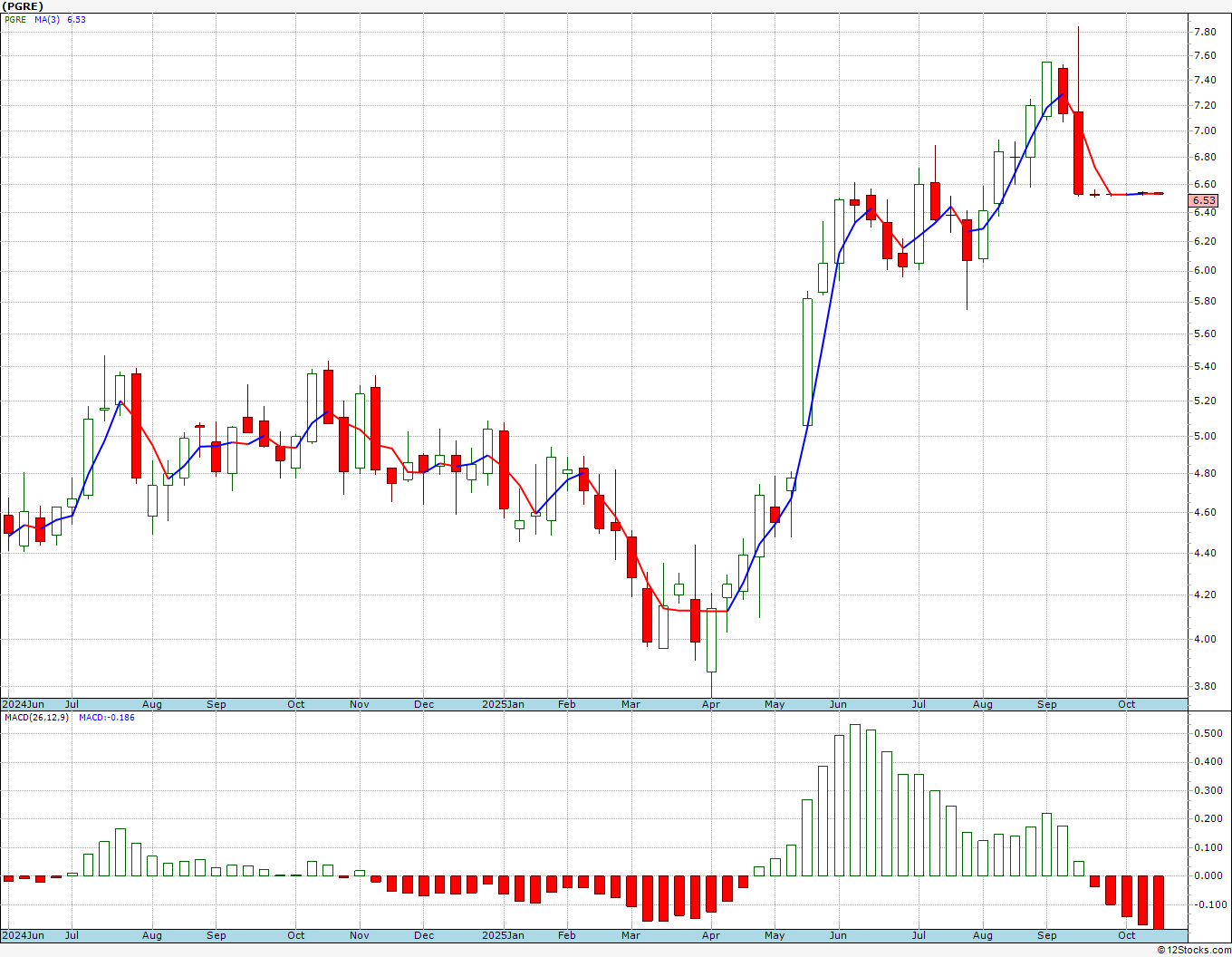Click Mar on the price chart time axis
Image resolution: width=1232 pixels, height=957 pixels.
(x=631, y=704)
